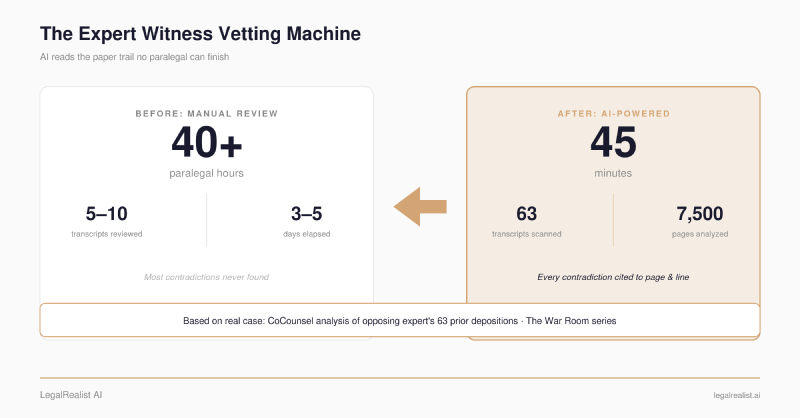This screenshot has height=418, width=800.
Task: Open the legalrealist.ai footer link
Action: click(x=737, y=395)
